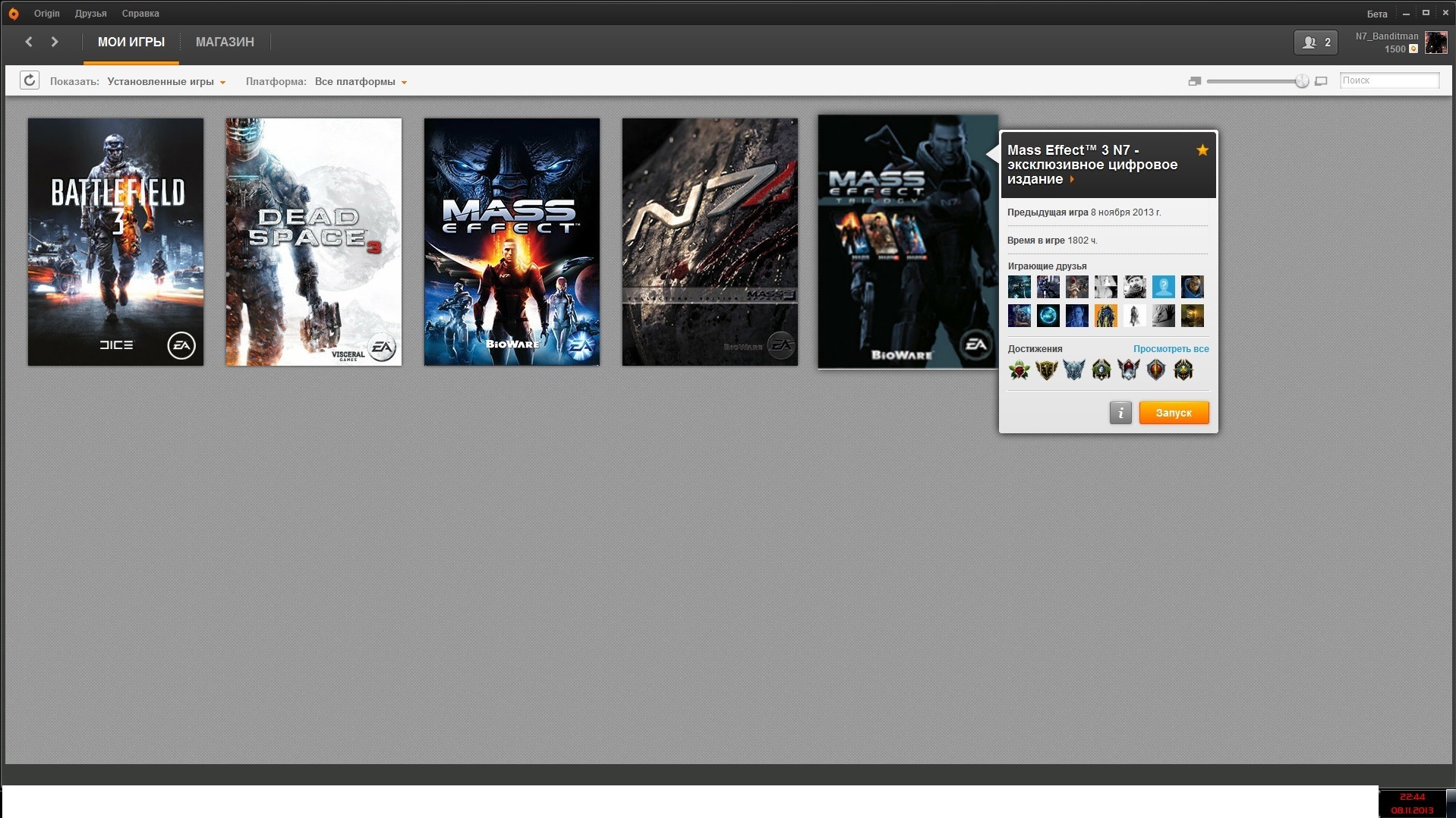Image resolution: width=1456 pixels, height=818 pixels.
Task: Click the Время в игре 1802 ч. text
Action: point(1052,241)
